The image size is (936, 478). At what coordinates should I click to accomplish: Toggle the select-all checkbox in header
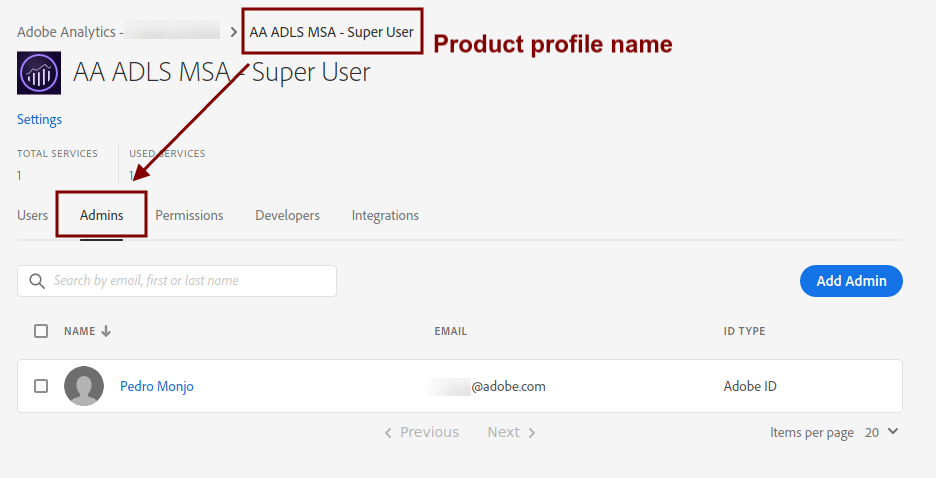click(41, 331)
